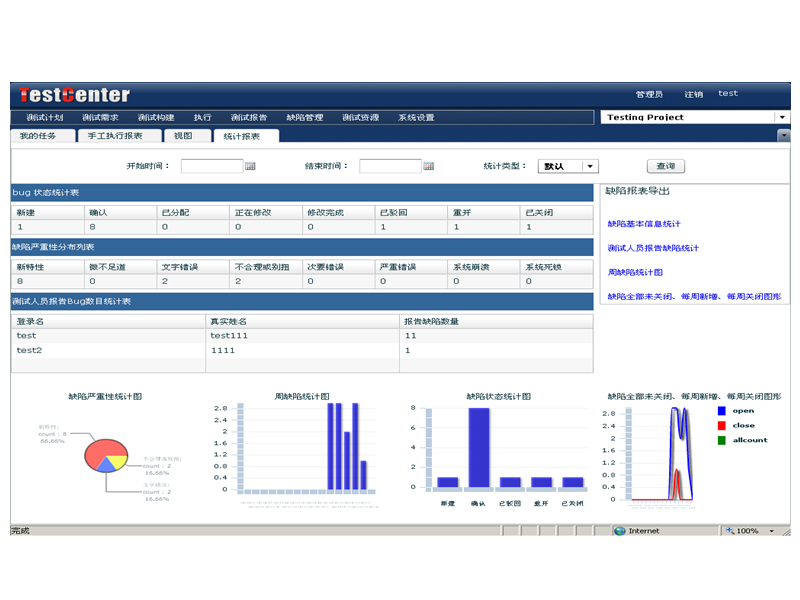Switch to the 手工执行报表 tab
Viewport: 800px width, 600px height.
click(114, 136)
